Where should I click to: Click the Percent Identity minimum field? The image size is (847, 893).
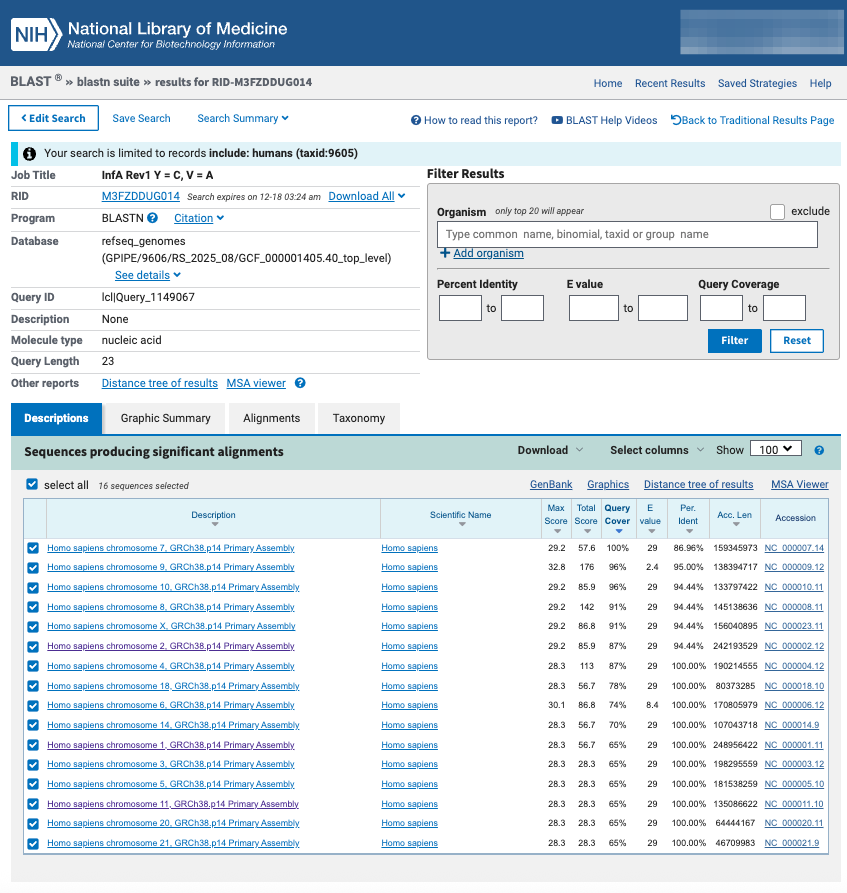tap(460, 308)
